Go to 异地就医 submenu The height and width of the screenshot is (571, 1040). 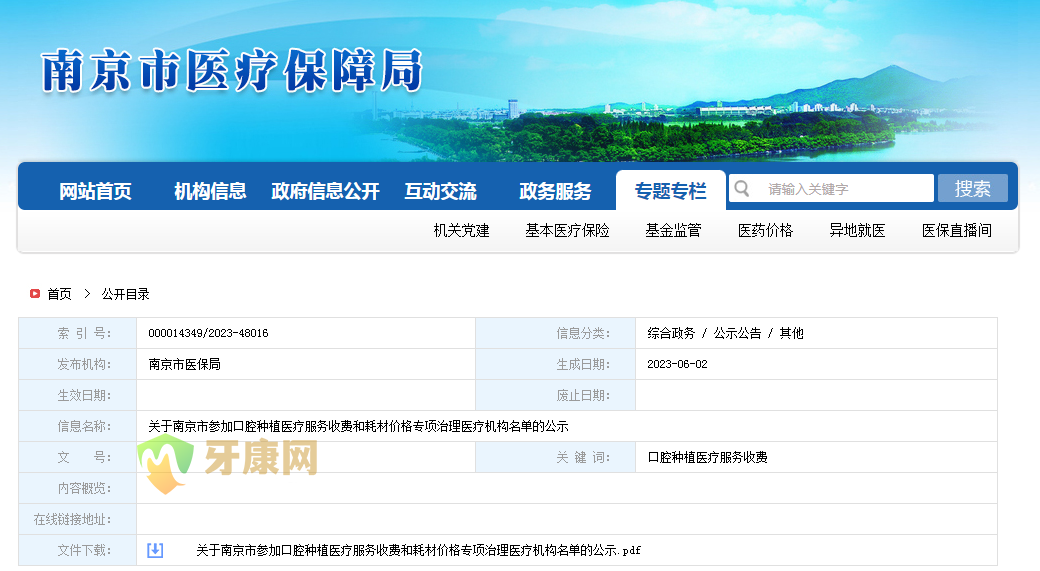pyautogui.click(x=857, y=230)
